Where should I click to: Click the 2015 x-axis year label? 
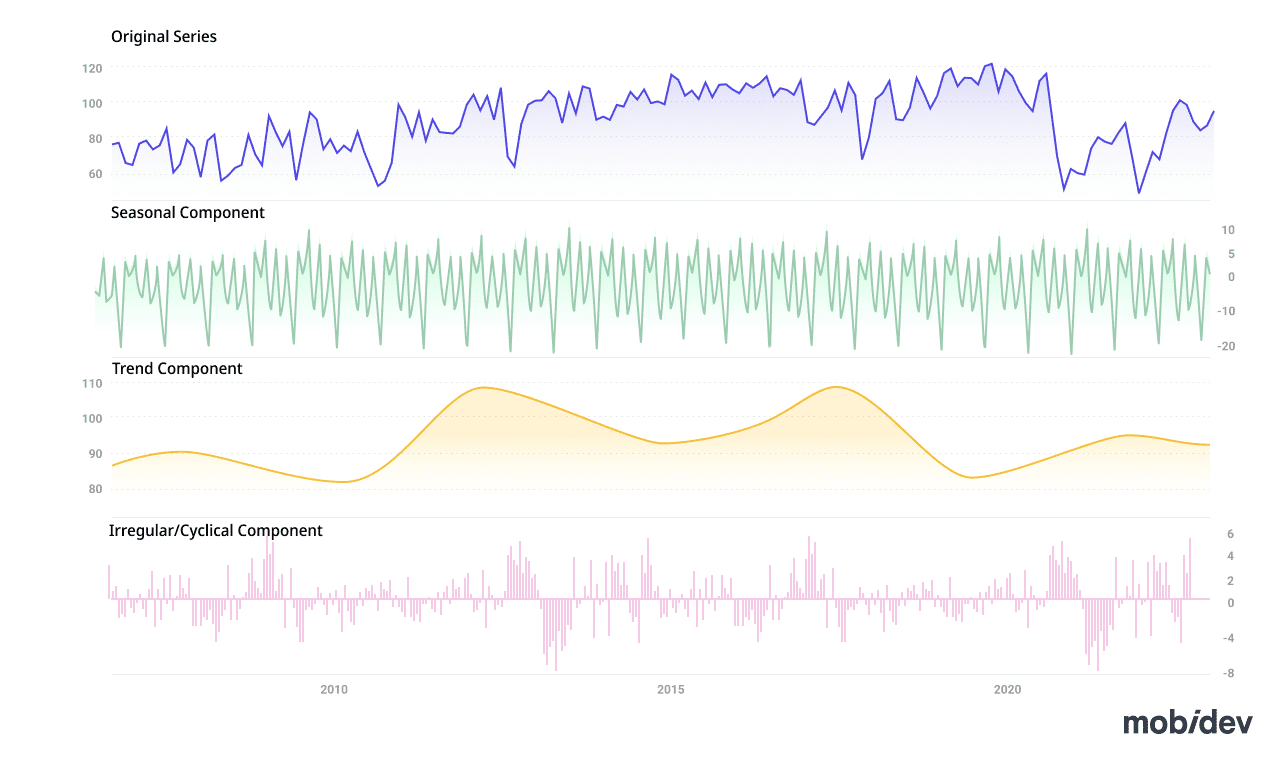pos(670,690)
